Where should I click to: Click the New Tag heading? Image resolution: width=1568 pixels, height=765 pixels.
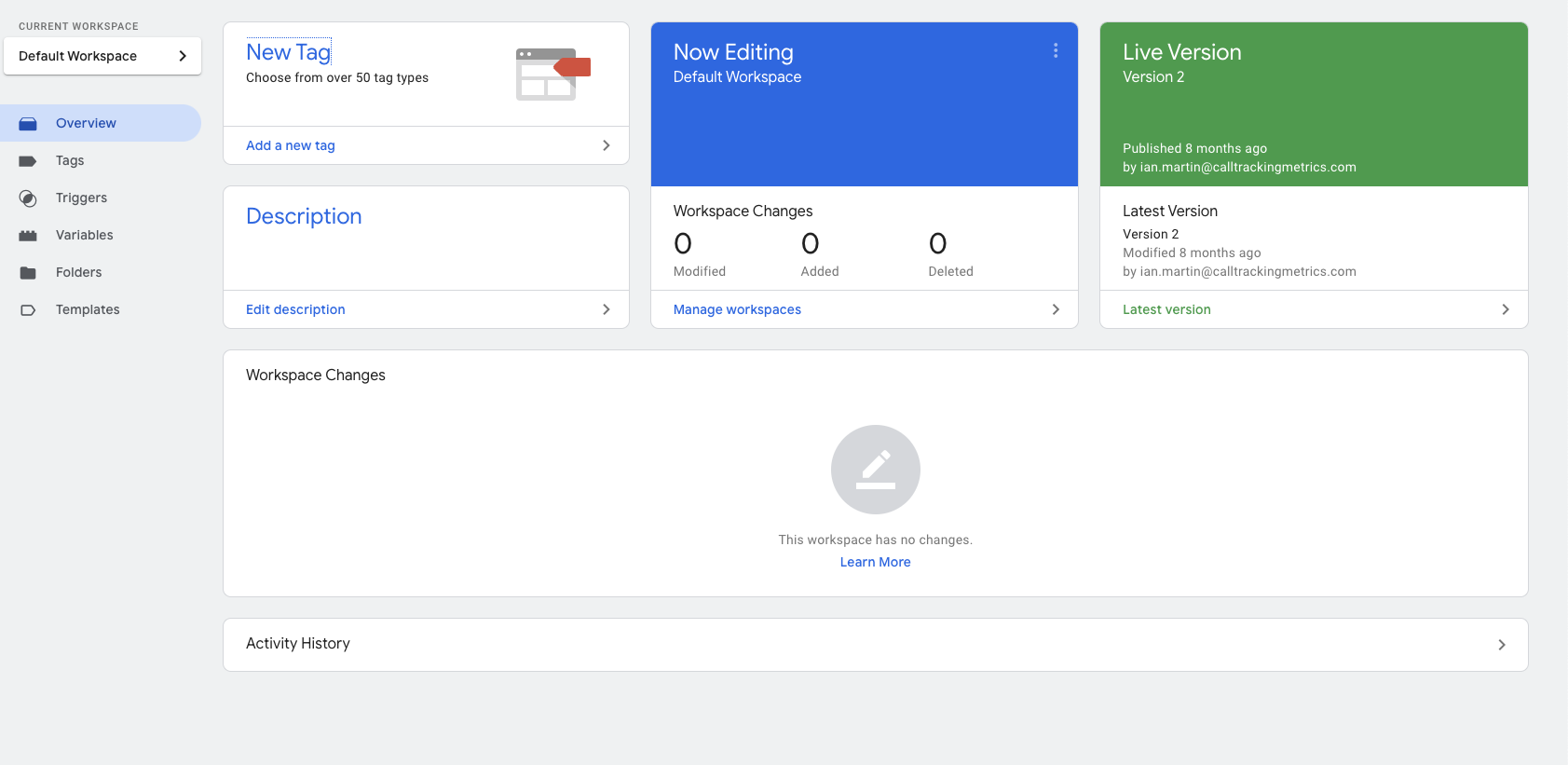(x=288, y=52)
